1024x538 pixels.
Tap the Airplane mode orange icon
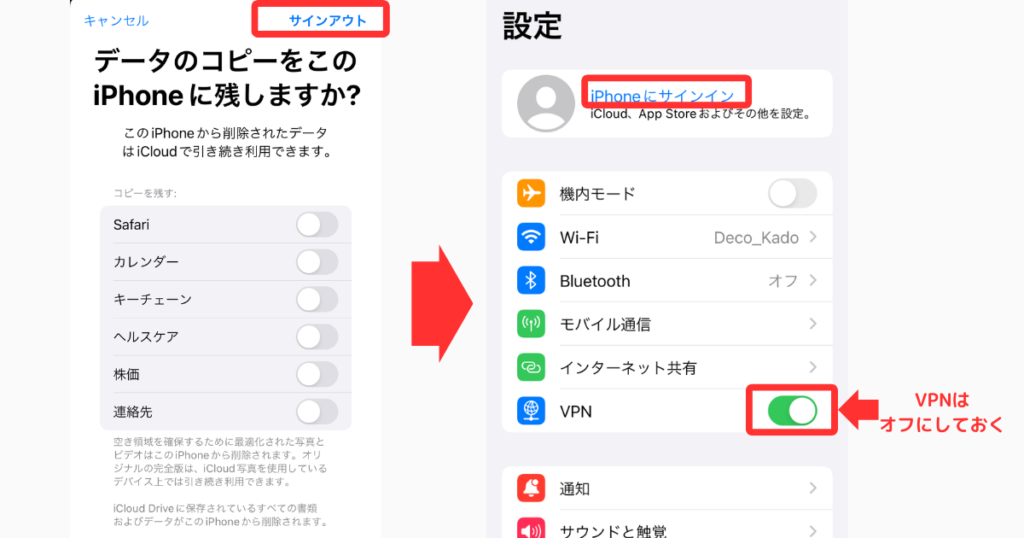coord(531,194)
